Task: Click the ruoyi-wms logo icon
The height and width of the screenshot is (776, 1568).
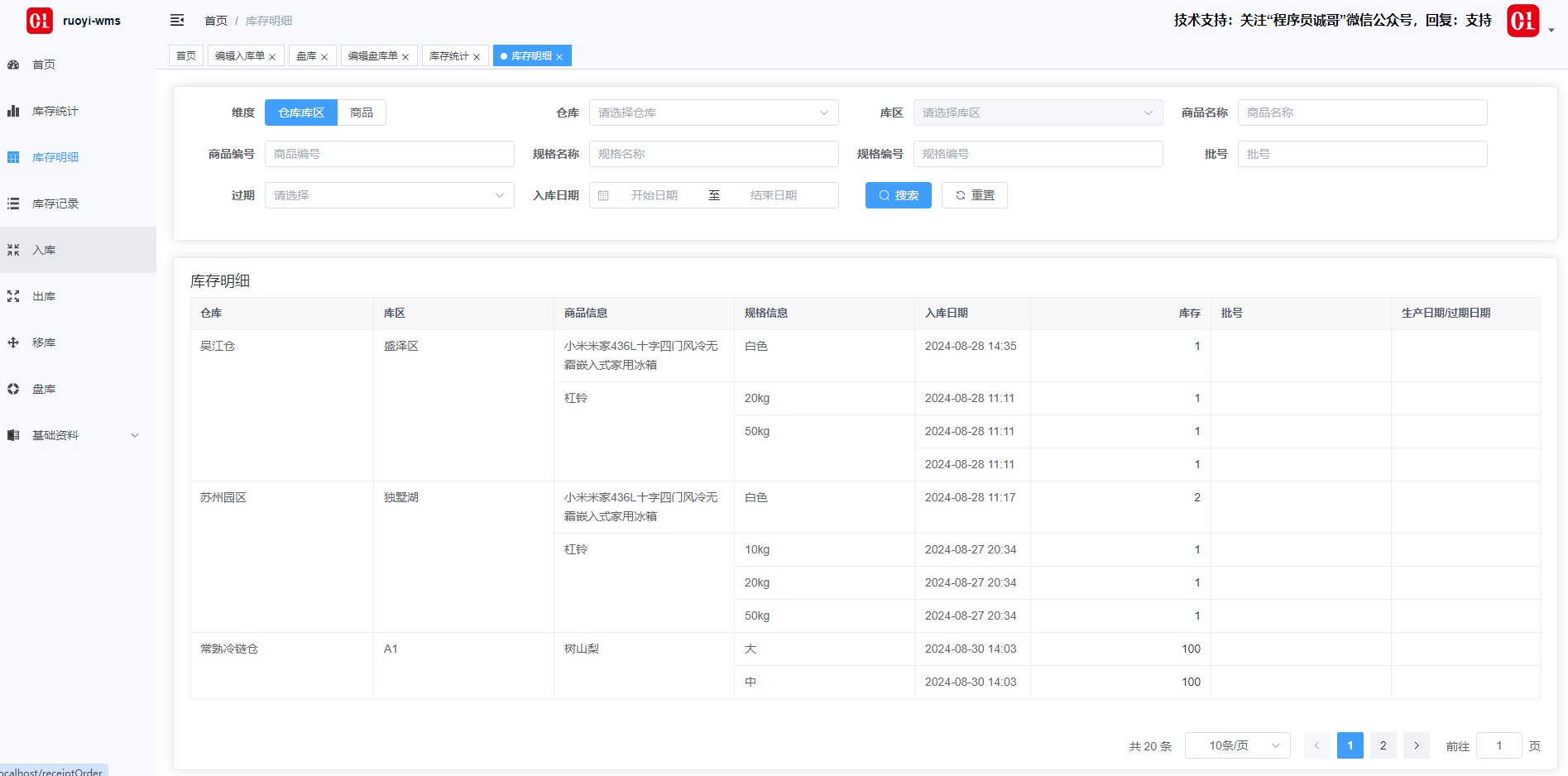Action: click(39, 21)
